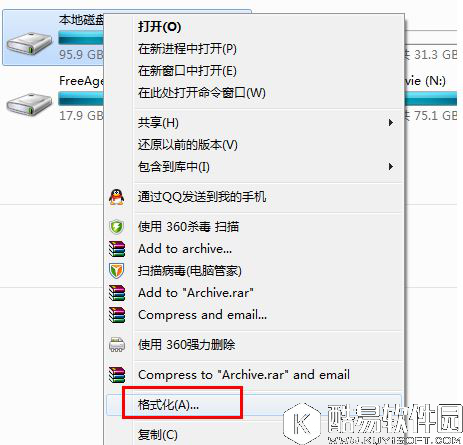Expand the 包含到库中(I) submenu arrow
The image size is (463, 445).
tap(391, 166)
